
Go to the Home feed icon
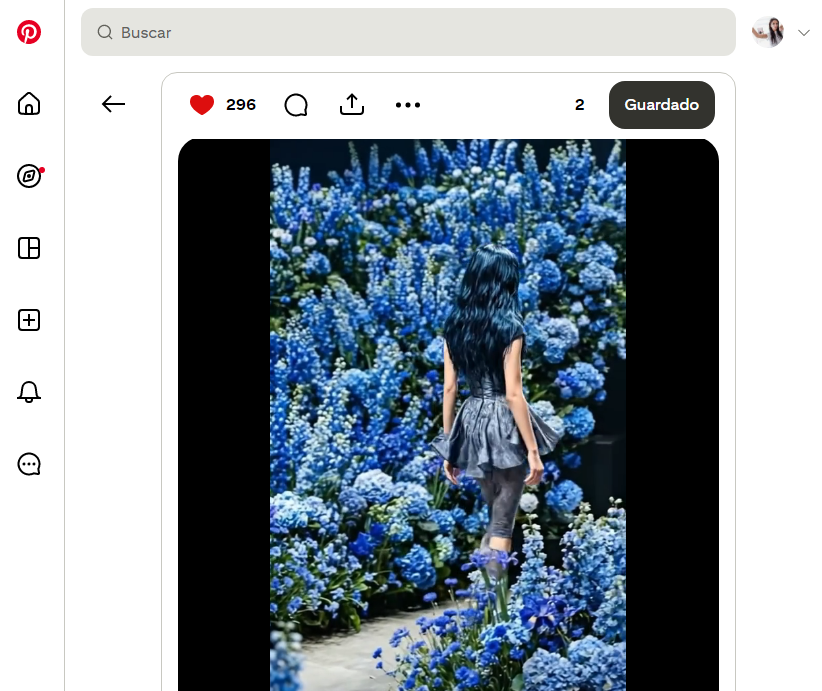pyautogui.click(x=29, y=104)
